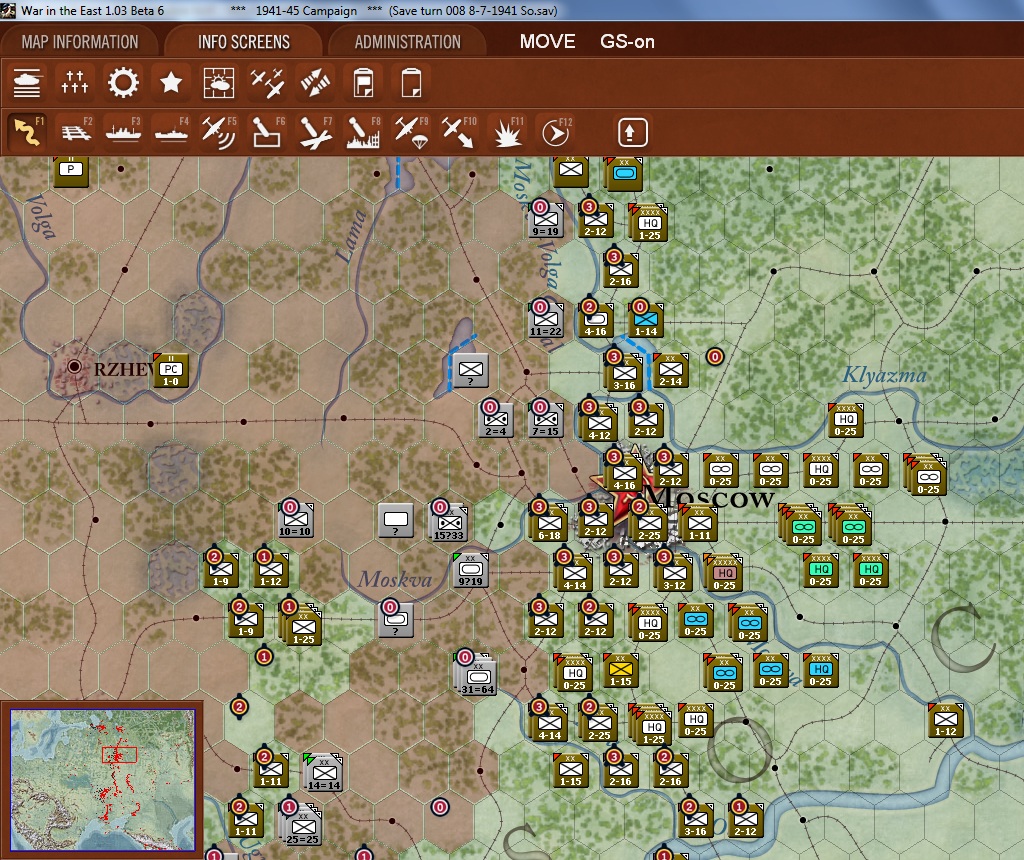This screenshot has height=860, width=1024.
Task: Select the German 9?19 armored unit
Action: (470, 570)
